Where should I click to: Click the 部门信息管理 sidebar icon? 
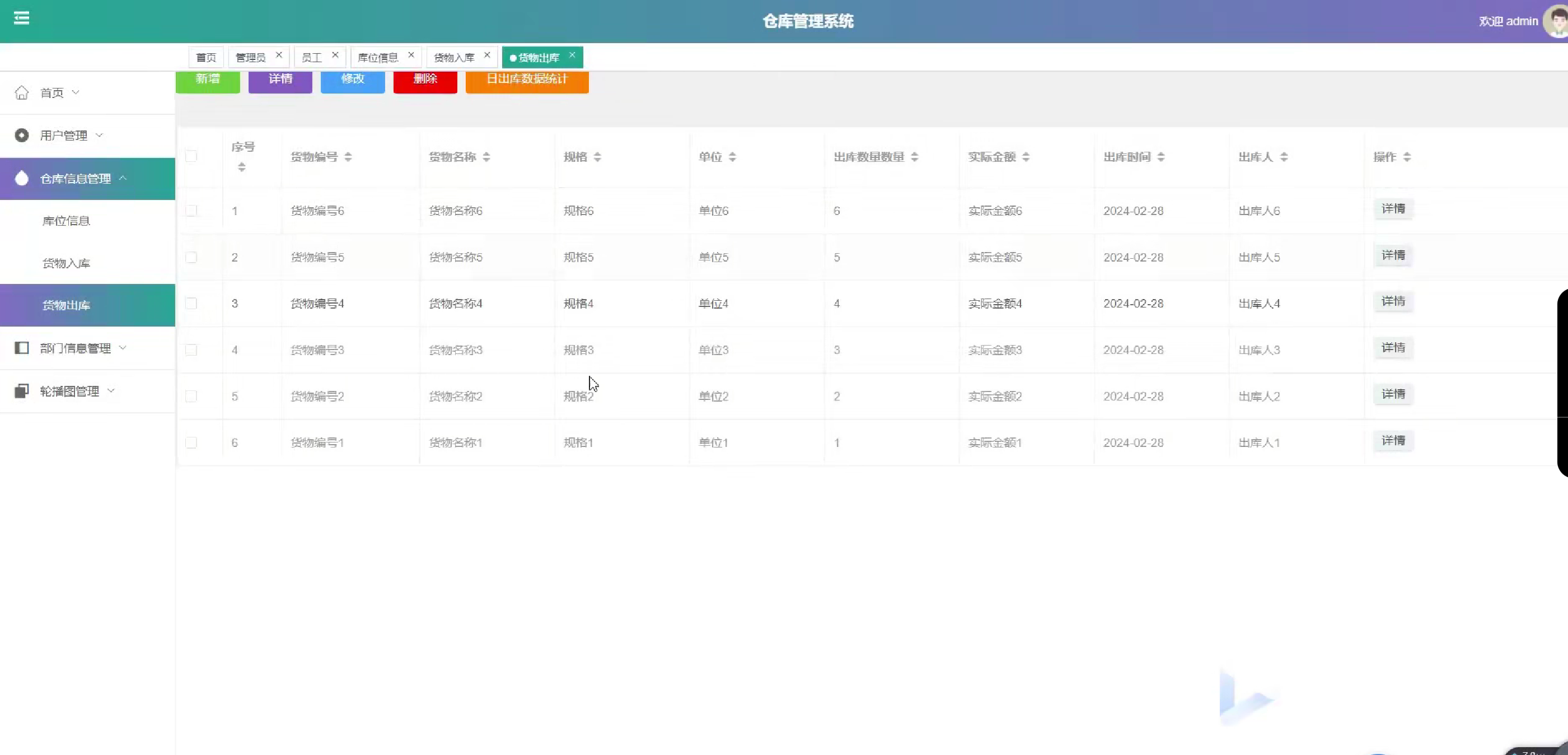(22, 348)
